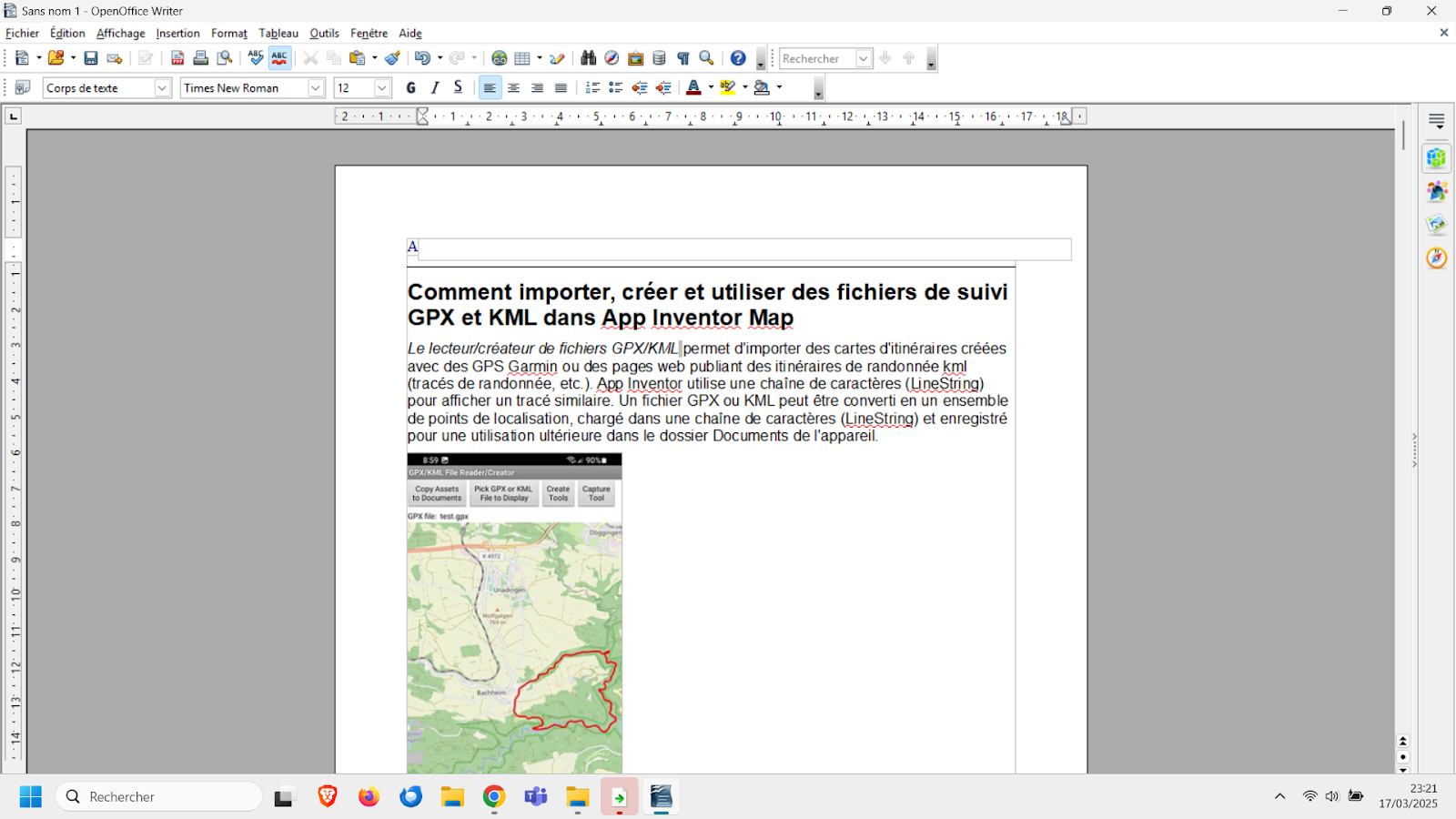Screen dimensions: 1456x819
Task: Open the Styles and Formatting window icon
Action: point(23,87)
